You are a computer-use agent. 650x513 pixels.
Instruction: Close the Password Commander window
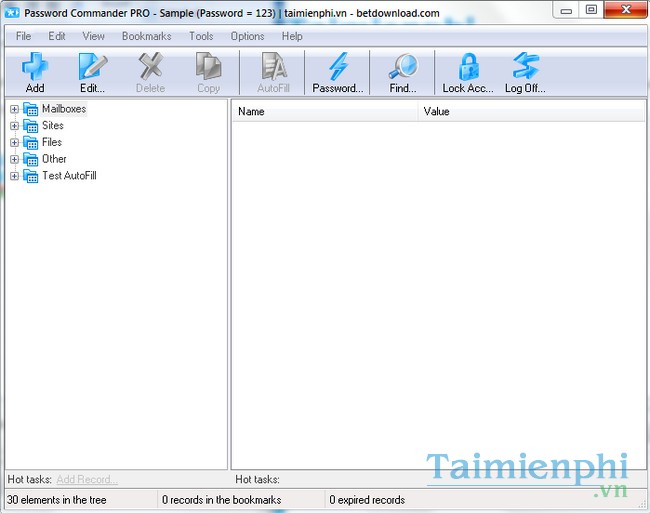626,10
